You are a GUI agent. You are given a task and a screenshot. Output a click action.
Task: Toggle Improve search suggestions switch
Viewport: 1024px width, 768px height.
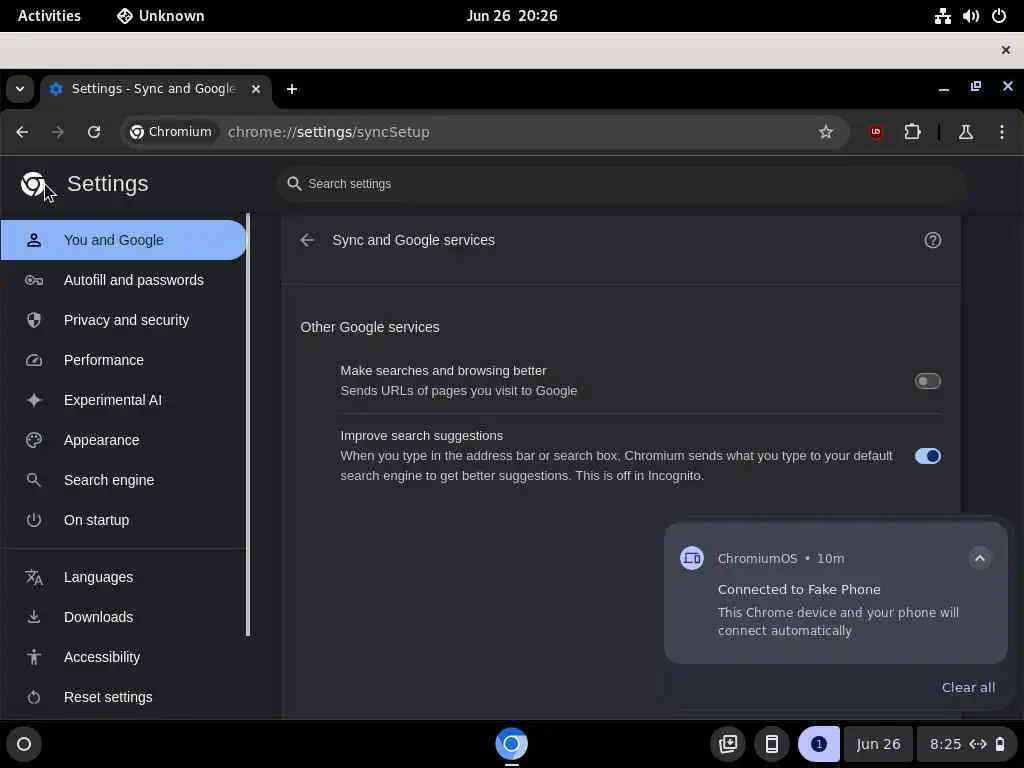click(x=927, y=456)
